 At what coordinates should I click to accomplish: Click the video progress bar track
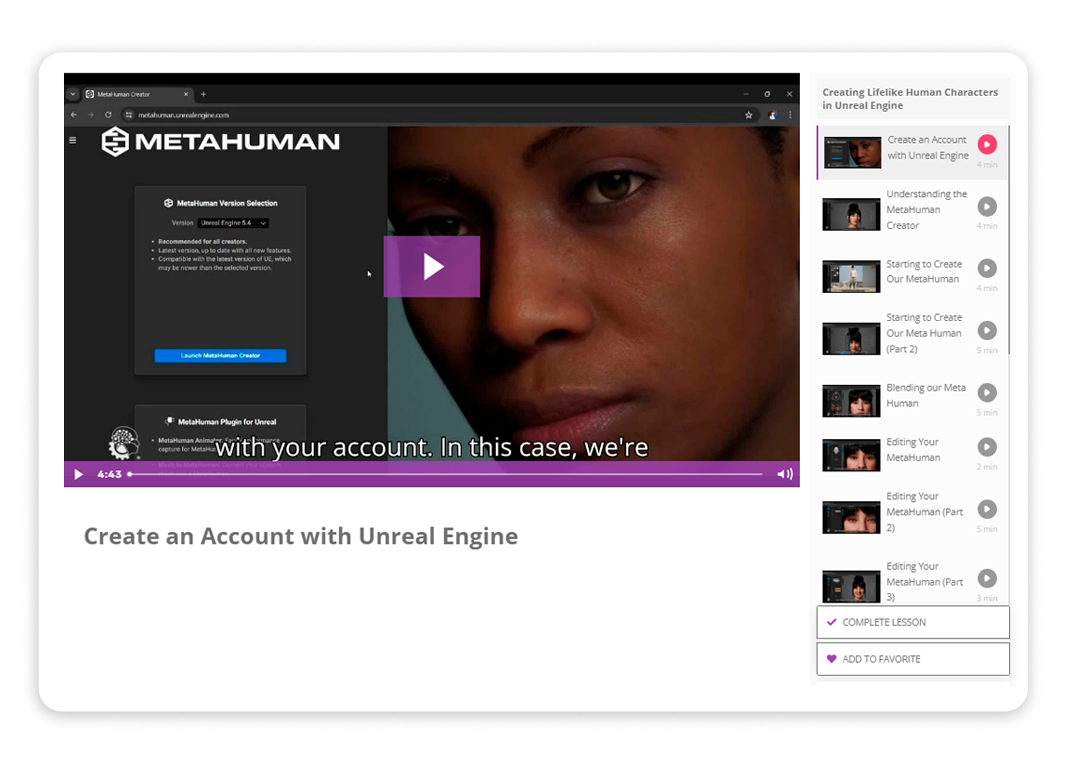tap(445, 474)
